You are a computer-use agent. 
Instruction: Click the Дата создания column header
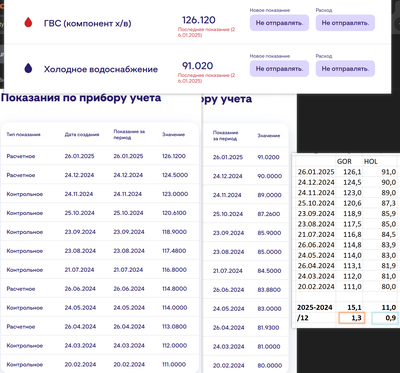point(82,135)
